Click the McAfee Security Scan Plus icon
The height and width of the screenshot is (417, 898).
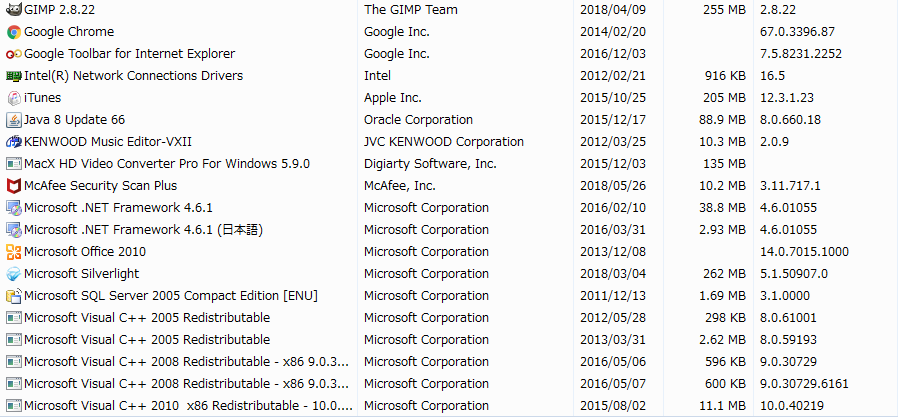(14, 186)
